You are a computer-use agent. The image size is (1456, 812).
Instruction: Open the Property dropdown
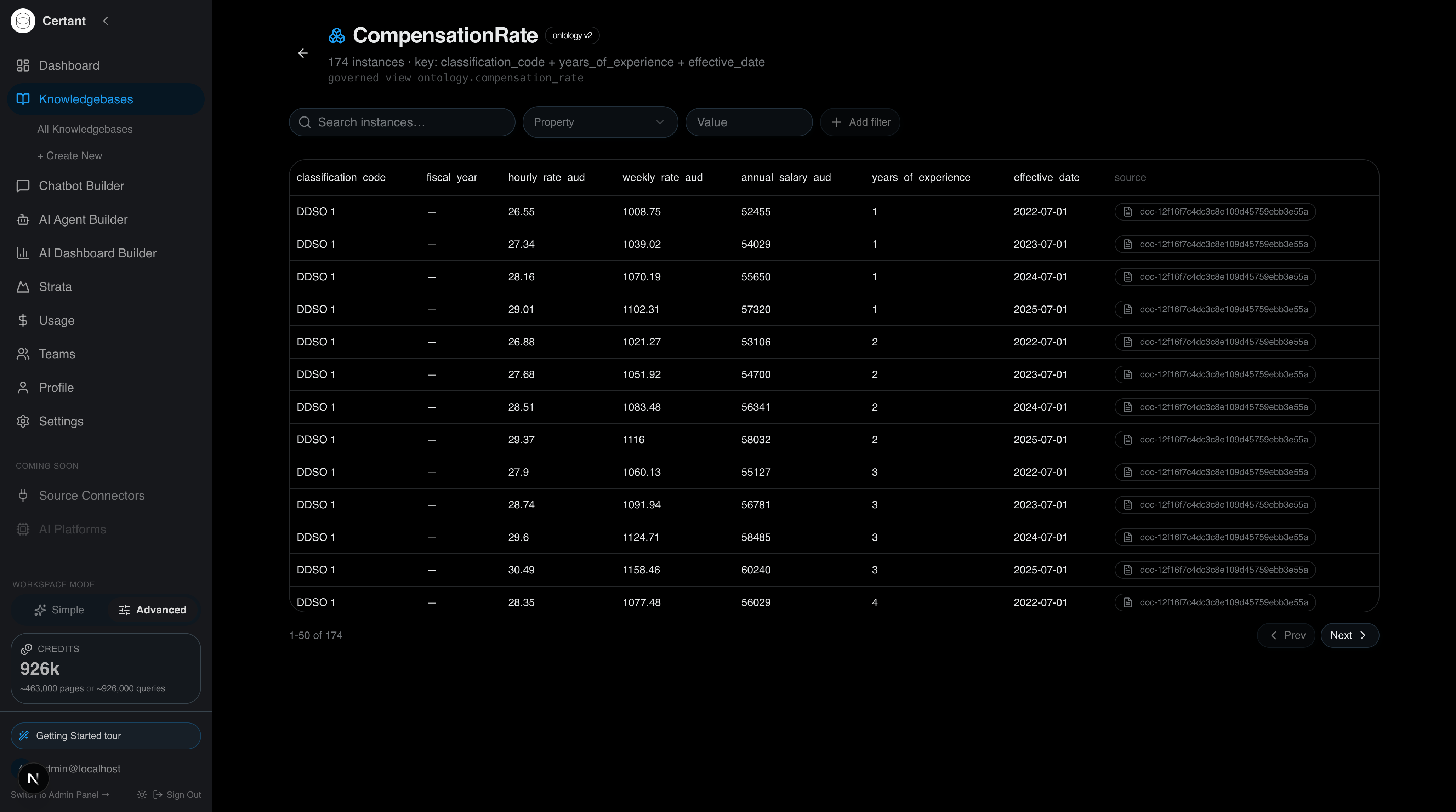(600, 122)
